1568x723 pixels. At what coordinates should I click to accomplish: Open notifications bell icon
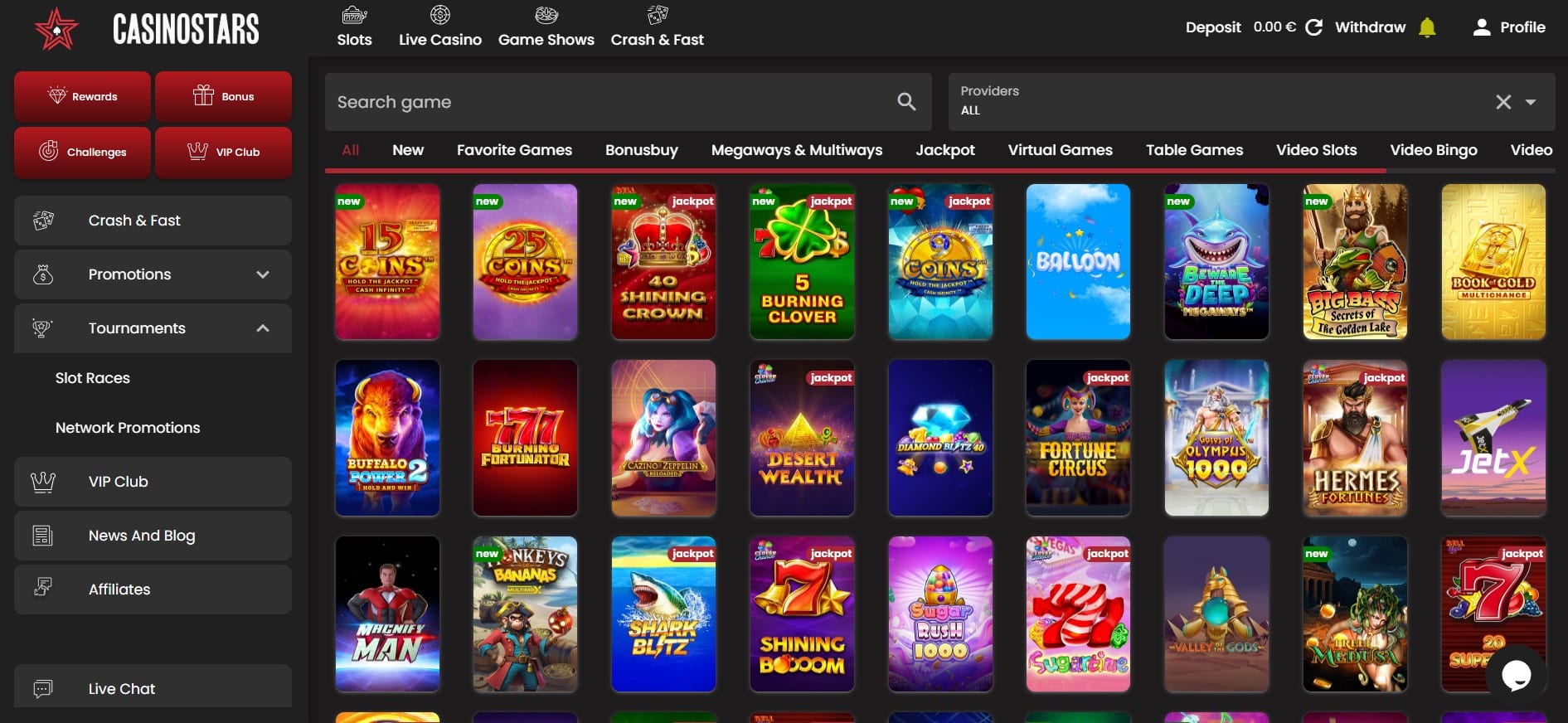coord(1427,27)
